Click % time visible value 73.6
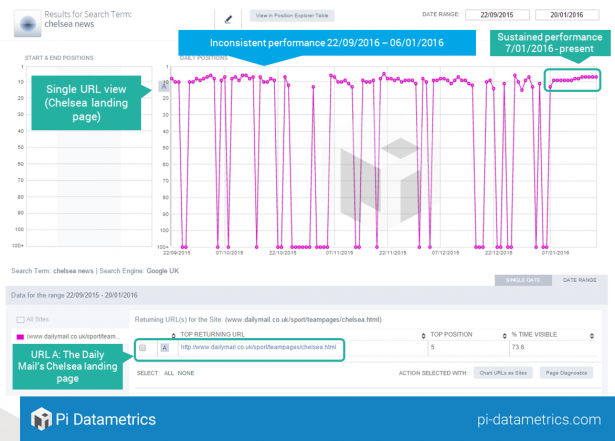The height and width of the screenshot is (441, 615). click(x=518, y=347)
